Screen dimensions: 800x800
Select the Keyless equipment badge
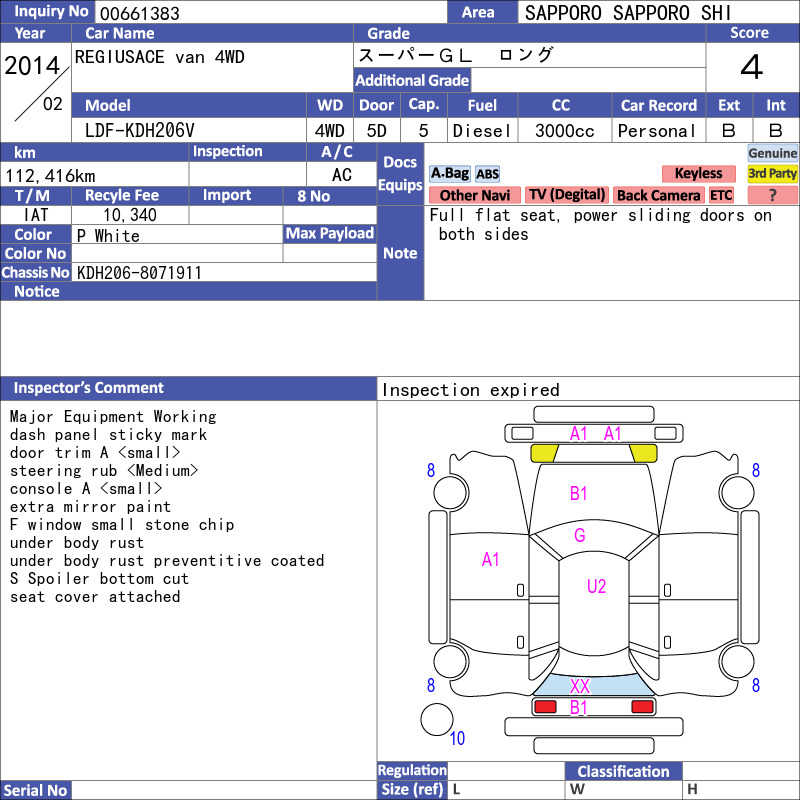pyautogui.click(x=698, y=173)
